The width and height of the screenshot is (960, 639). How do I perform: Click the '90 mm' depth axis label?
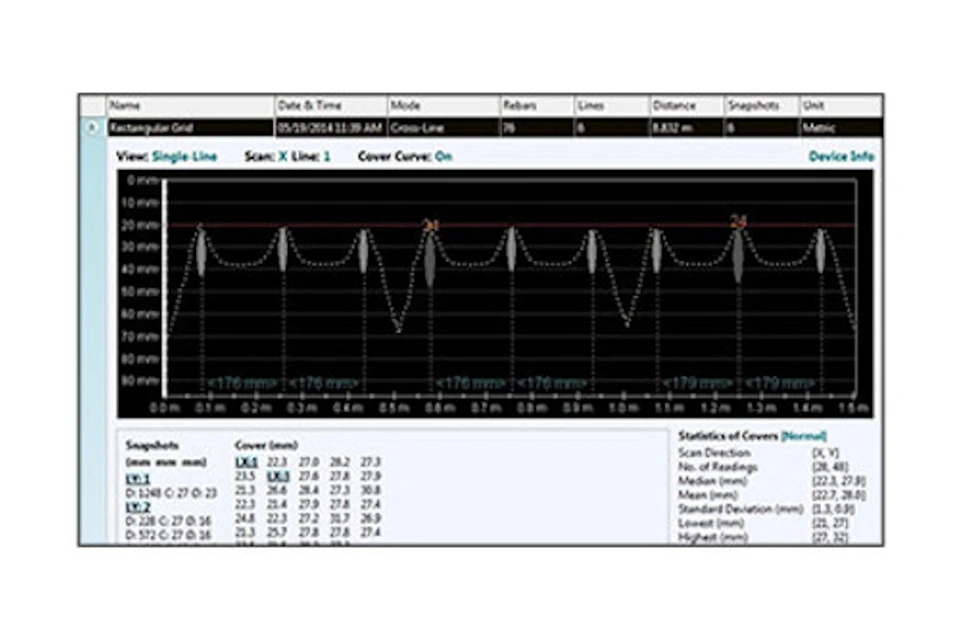(140, 381)
